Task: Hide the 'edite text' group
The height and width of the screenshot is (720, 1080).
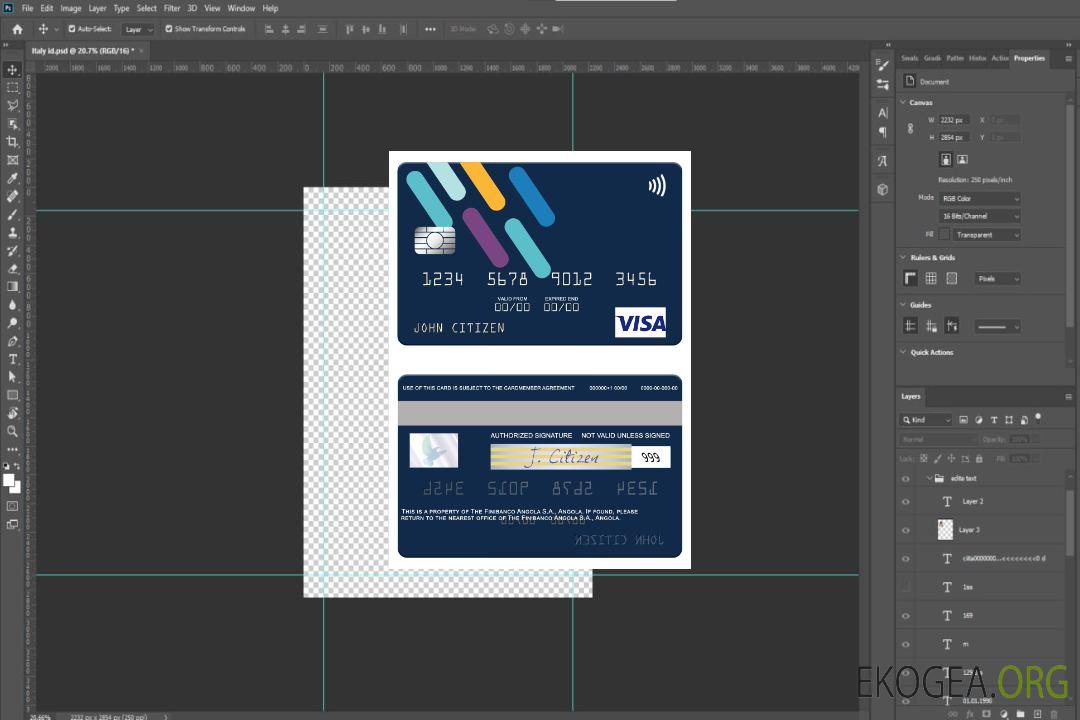Action: tap(906, 479)
